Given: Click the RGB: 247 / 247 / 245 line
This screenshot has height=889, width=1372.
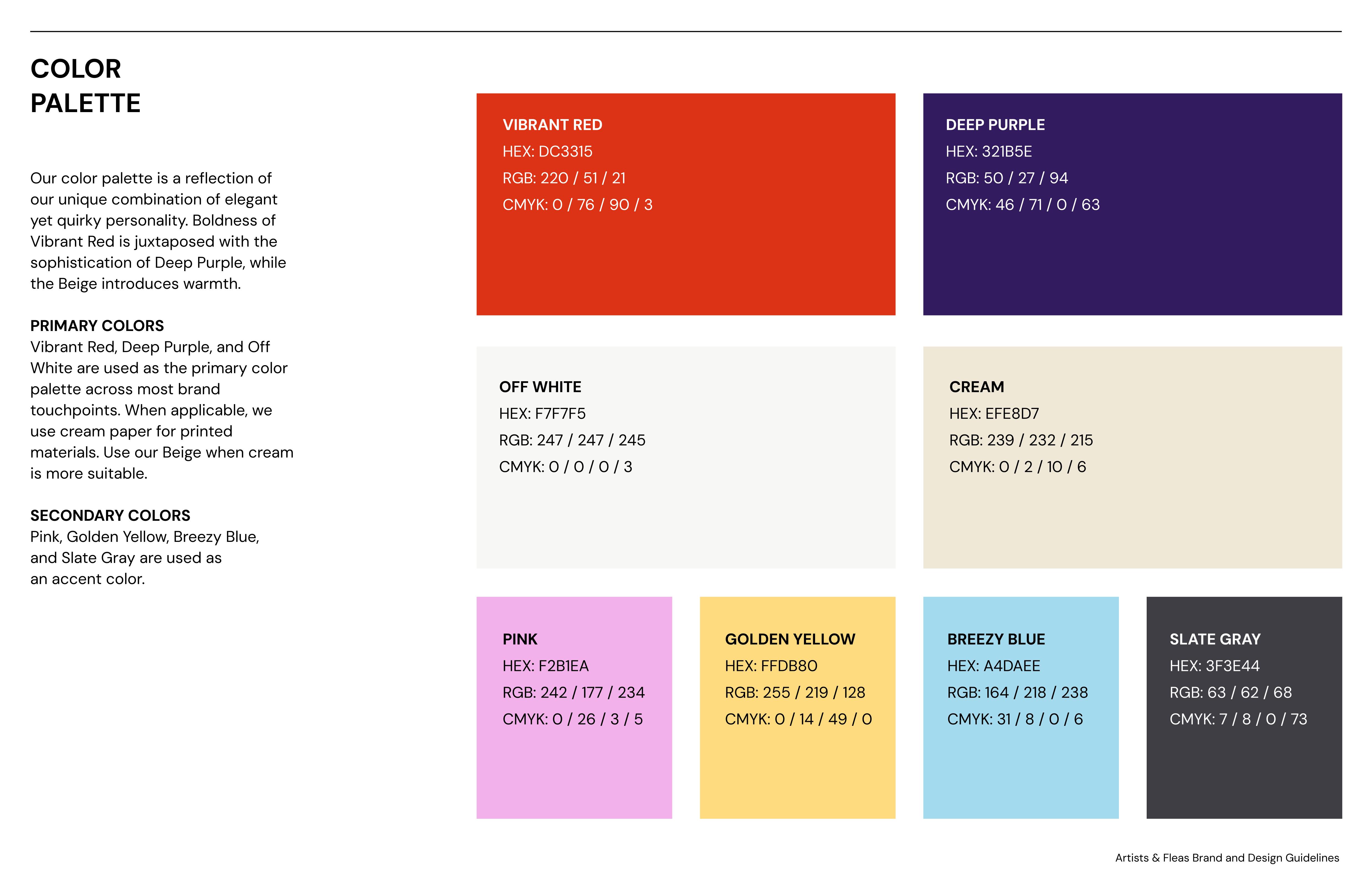Looking at the screenshot, I should click(572, 440).
